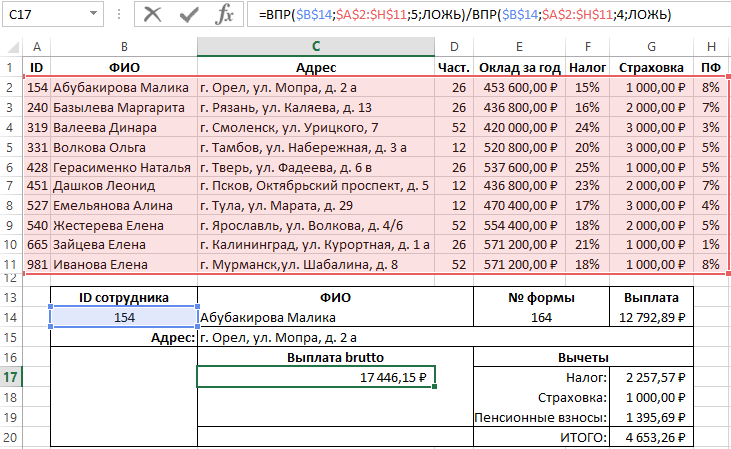Select row 1 header

pos(10,67)
